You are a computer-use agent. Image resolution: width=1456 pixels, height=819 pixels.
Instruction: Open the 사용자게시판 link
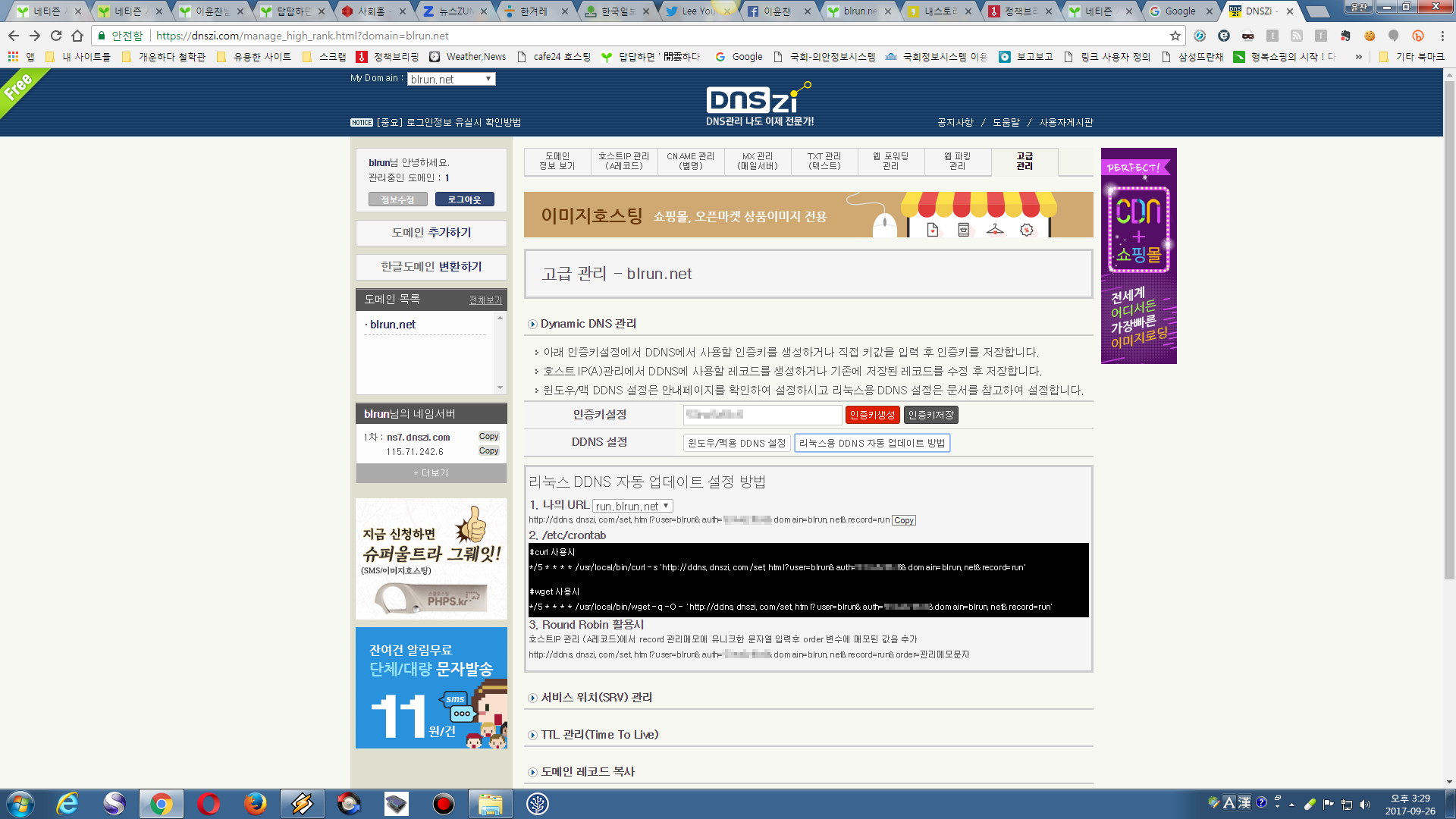click(1066, 122)
